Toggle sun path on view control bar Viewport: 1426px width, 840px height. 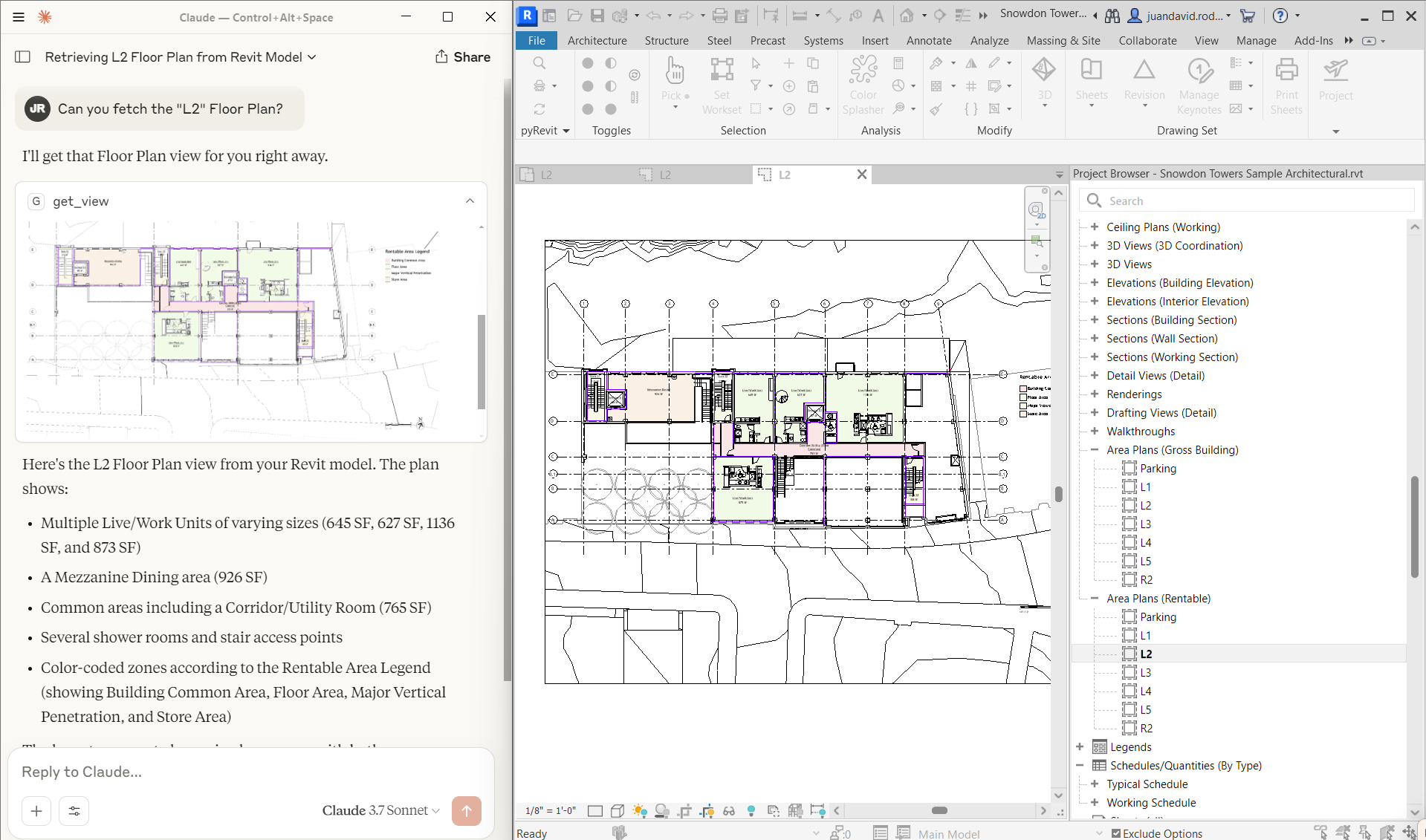639,810
